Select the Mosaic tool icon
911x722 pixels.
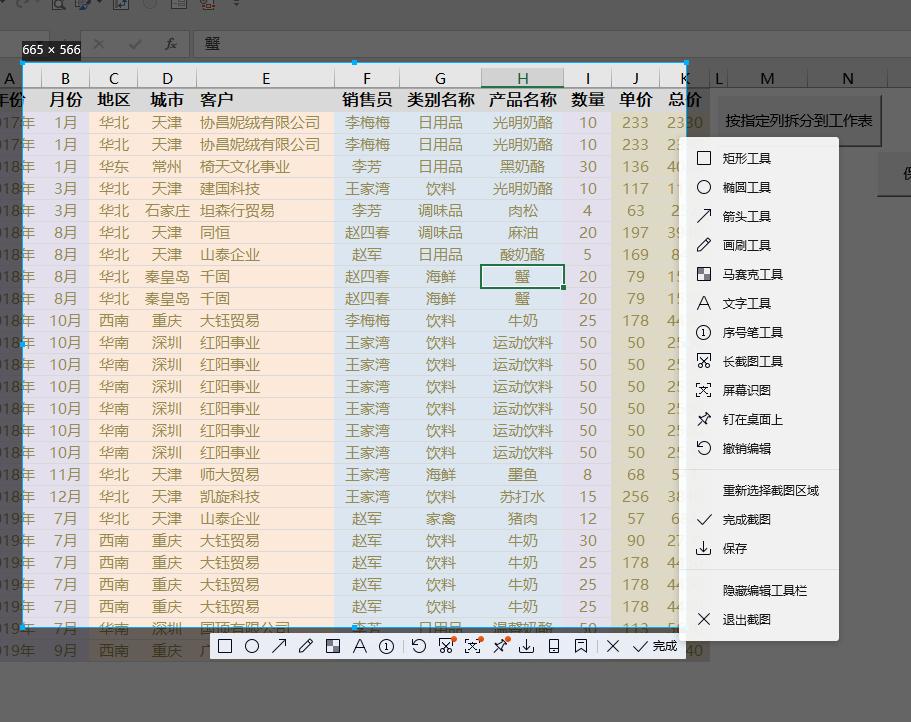click(x=333, y=647)
